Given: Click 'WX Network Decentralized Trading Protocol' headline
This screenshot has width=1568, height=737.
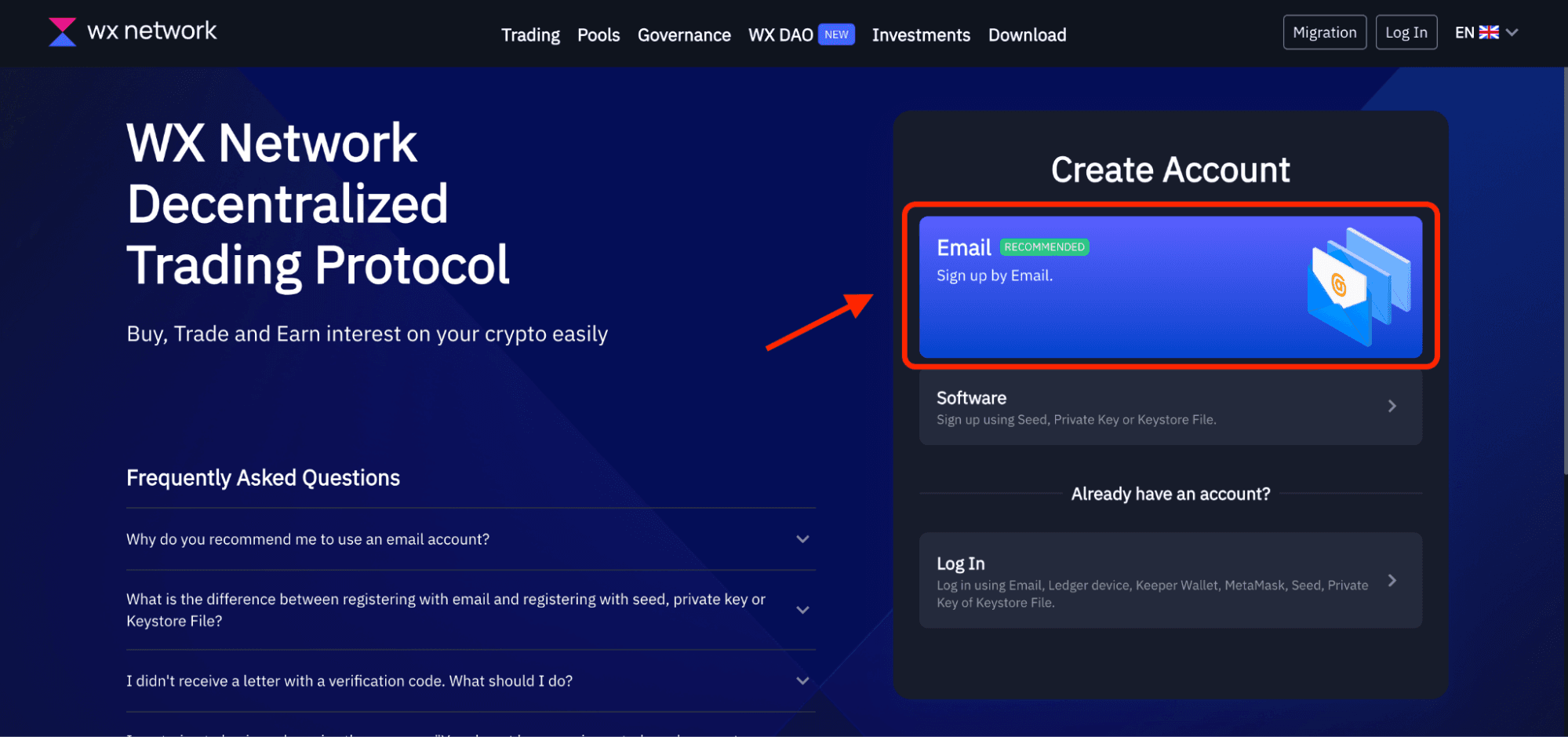Looking at the screenshot, I should click(x=318, y=205).
